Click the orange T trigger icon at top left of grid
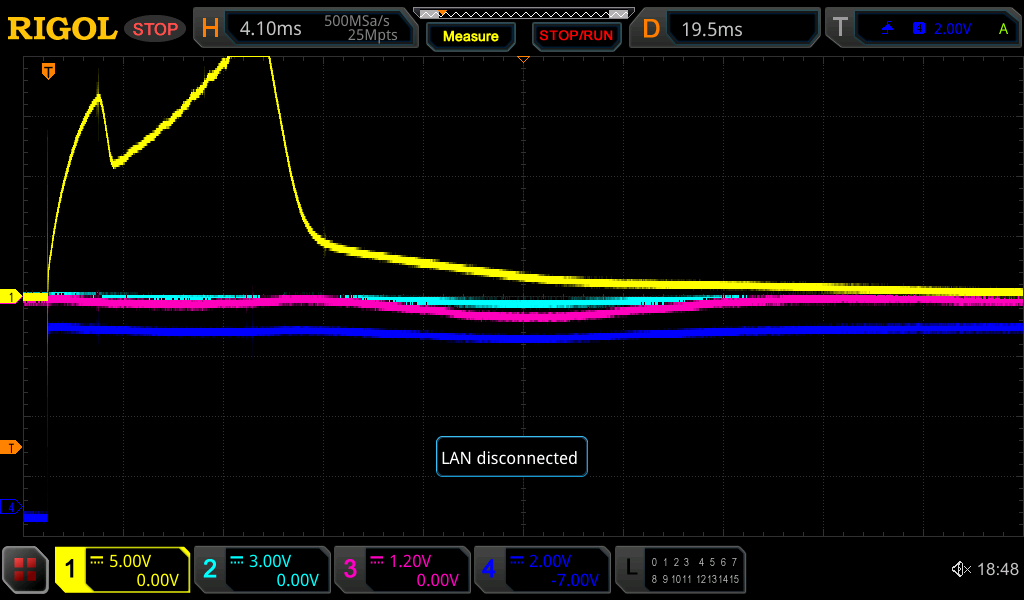The width and height of the screenshot is (1024, 600). click(47, 71)
